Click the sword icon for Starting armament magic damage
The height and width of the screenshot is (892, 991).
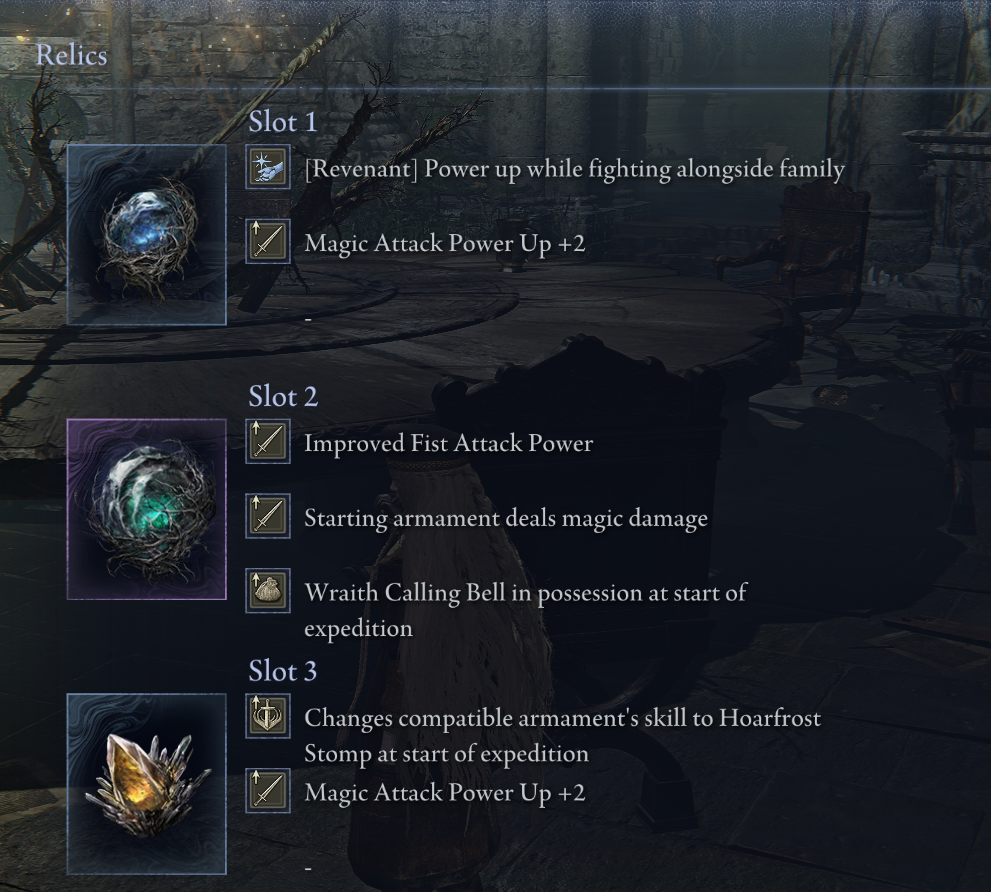pos(268,516)
